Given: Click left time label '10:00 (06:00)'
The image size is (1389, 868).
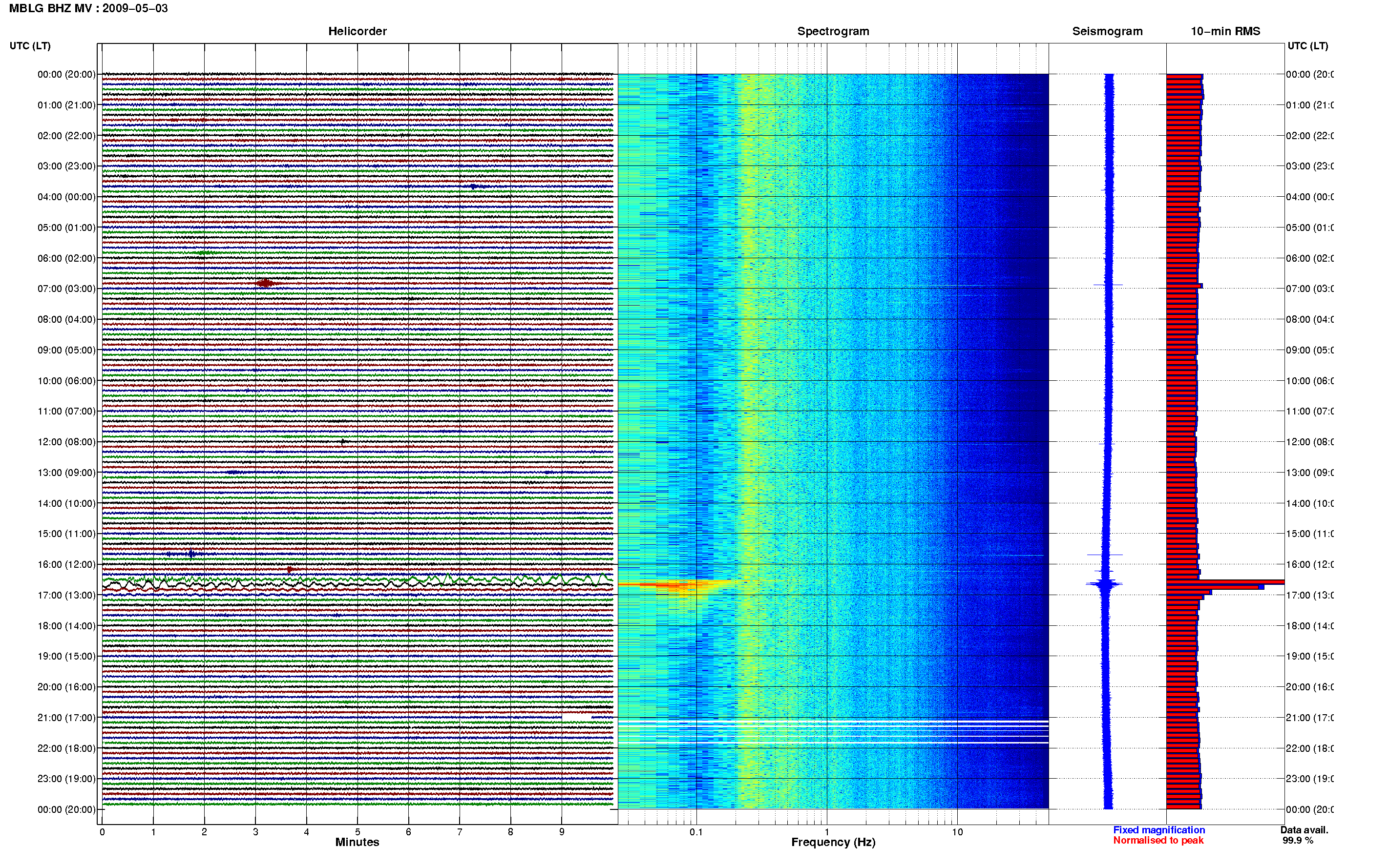Looking at the screenshot, I should (x=66, y=381).
